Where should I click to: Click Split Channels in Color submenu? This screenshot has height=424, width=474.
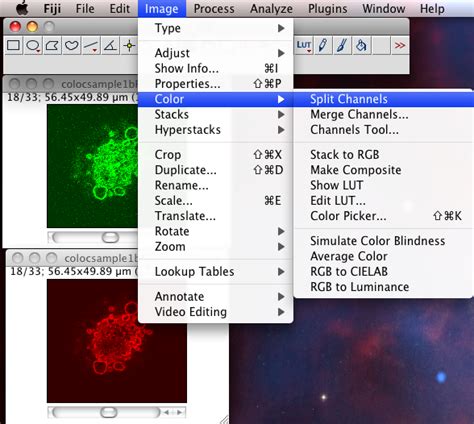pos(383,99)
